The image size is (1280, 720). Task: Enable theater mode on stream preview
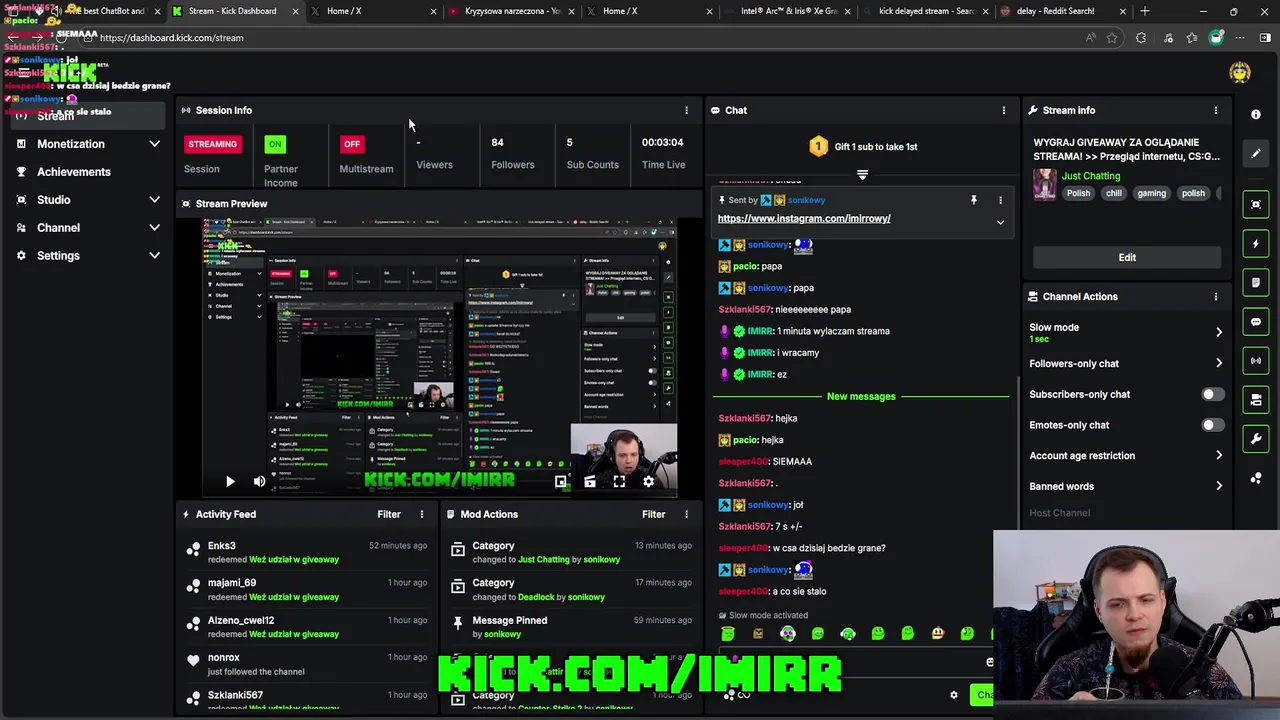590,482
